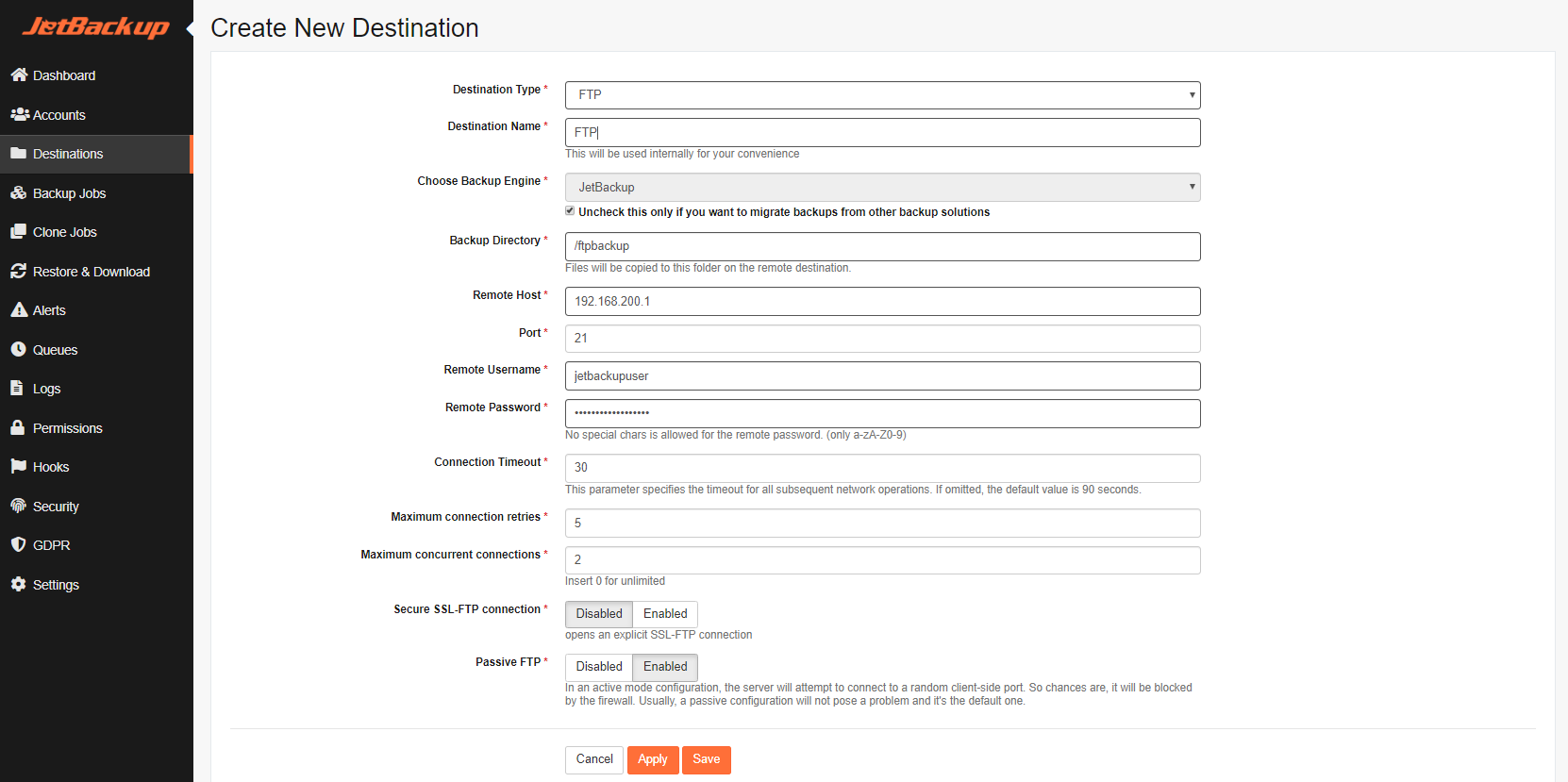This screenshot has width=1568, height=782.
Task: Go to Accounts section
Action: click(96, 115)
